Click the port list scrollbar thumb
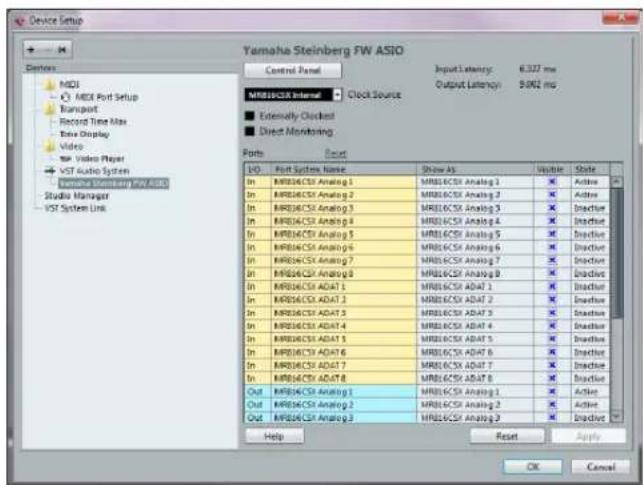 tap(617, 253)
